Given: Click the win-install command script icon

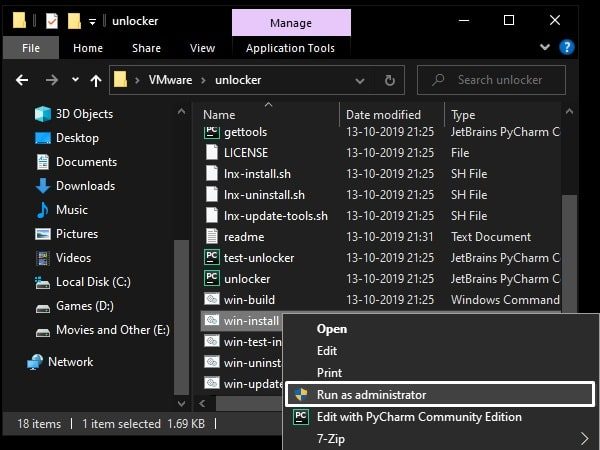Looking at the screenshot, I should pos(212,320).
